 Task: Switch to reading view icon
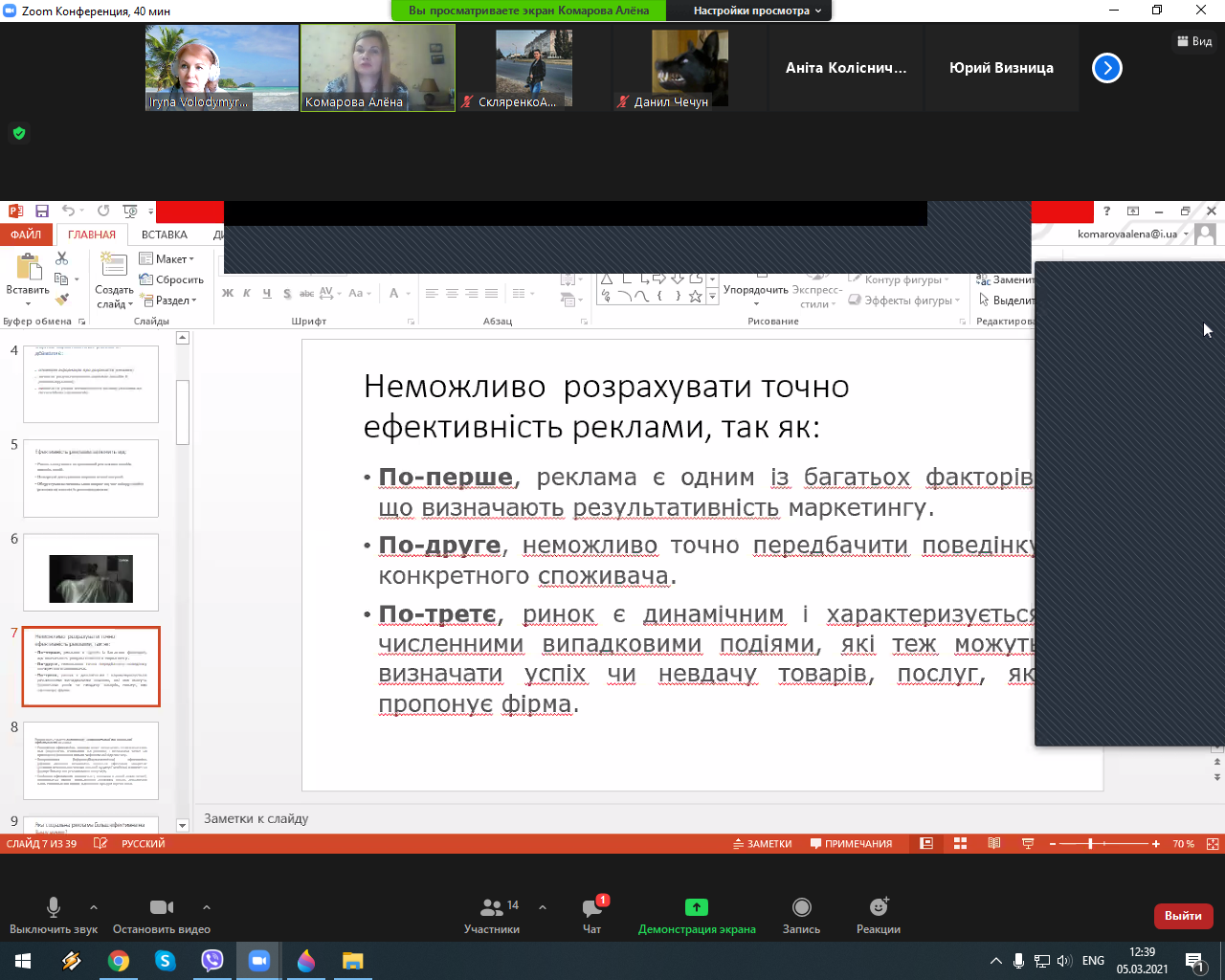tap(994, 844)
